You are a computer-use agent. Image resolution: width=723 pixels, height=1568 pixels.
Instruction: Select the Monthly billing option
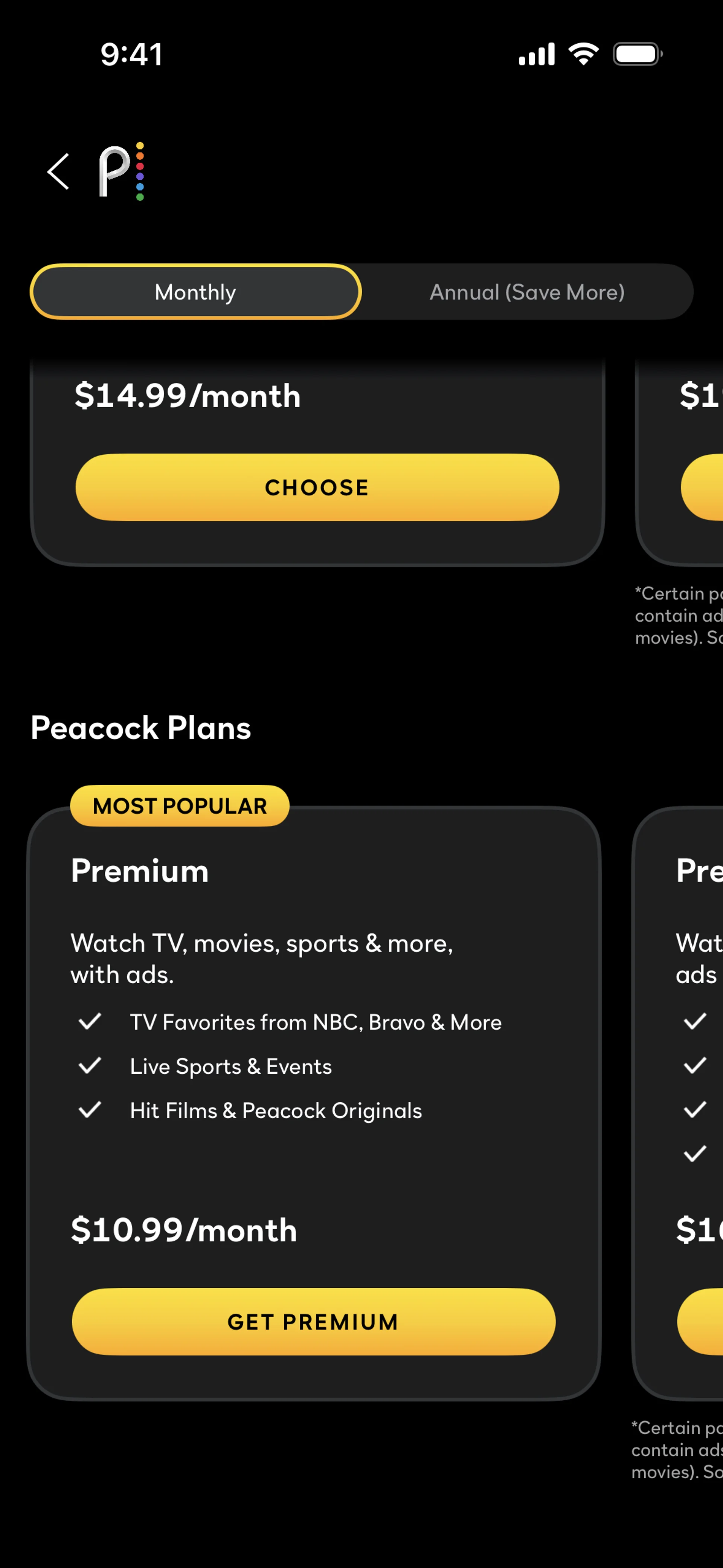[x=195, y=292]
